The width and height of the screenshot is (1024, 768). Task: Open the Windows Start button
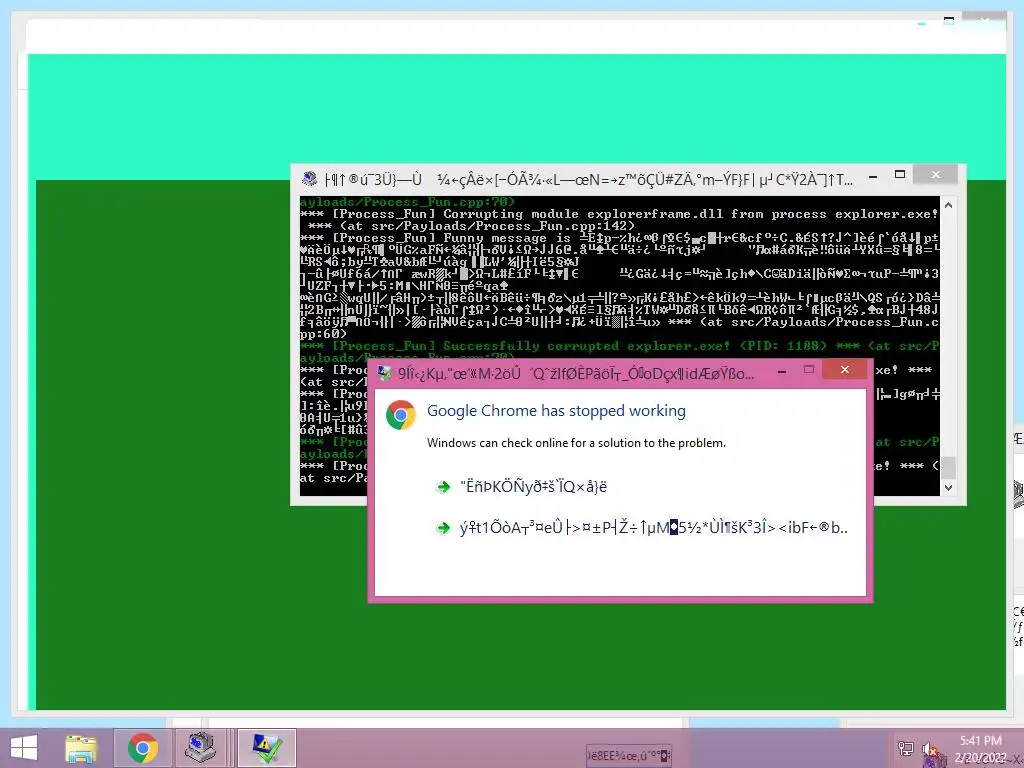click(x=24, y=748)
